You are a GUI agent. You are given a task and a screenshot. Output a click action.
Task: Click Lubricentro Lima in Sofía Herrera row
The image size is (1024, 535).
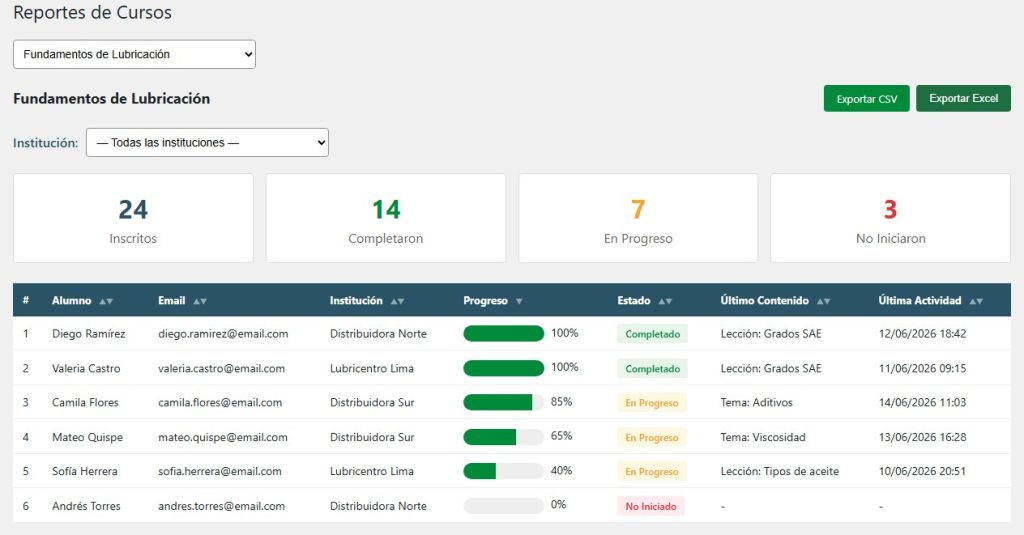(x=372, y=471)
